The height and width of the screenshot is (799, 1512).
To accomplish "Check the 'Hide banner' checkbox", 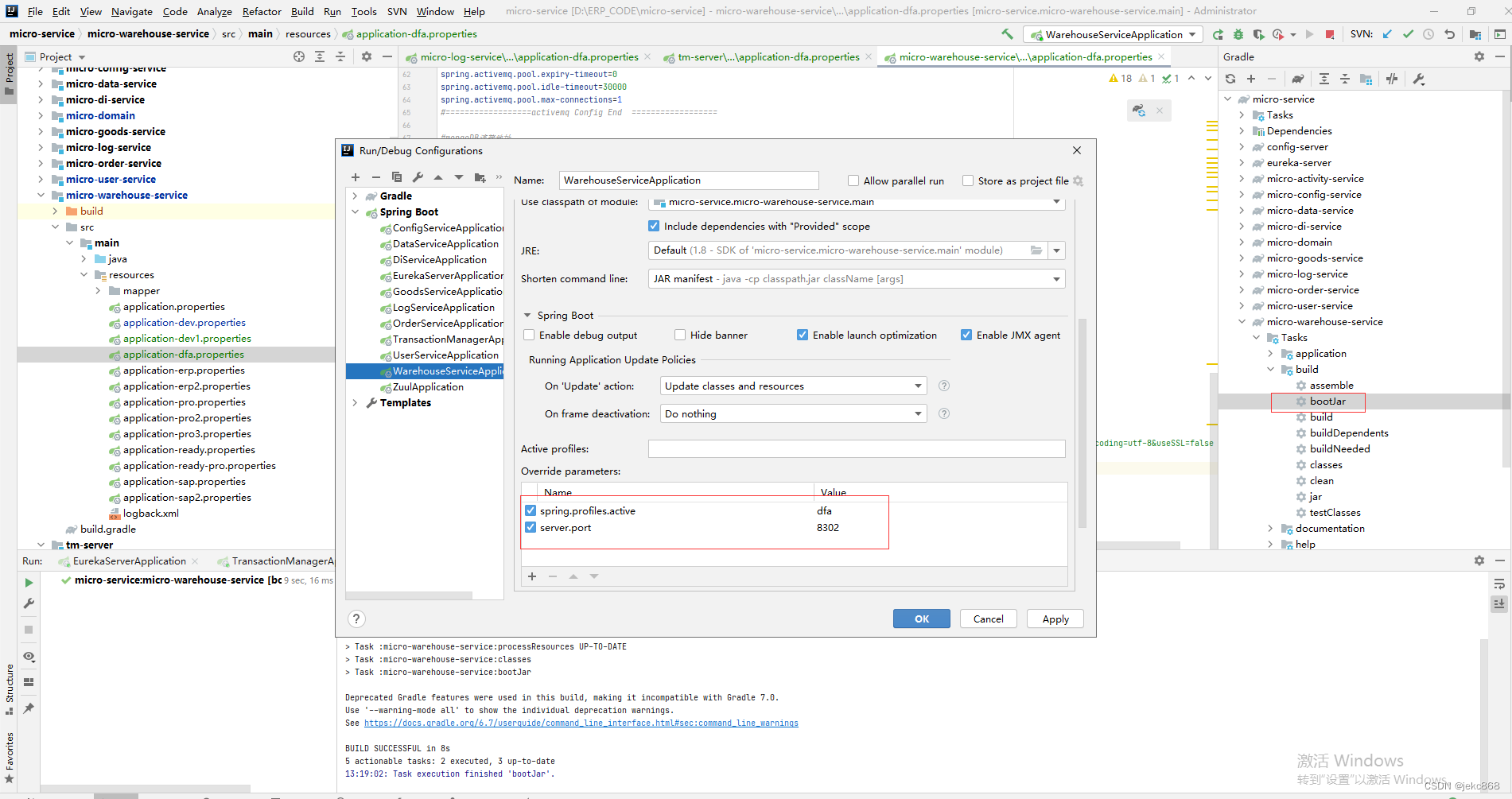I will coord(680,335).
